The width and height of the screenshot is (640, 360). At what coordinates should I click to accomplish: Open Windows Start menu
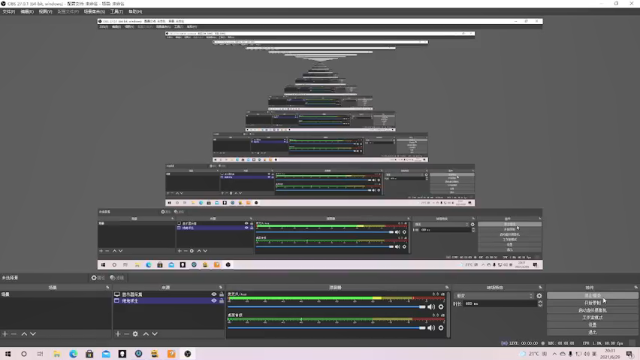coord(8,354)
